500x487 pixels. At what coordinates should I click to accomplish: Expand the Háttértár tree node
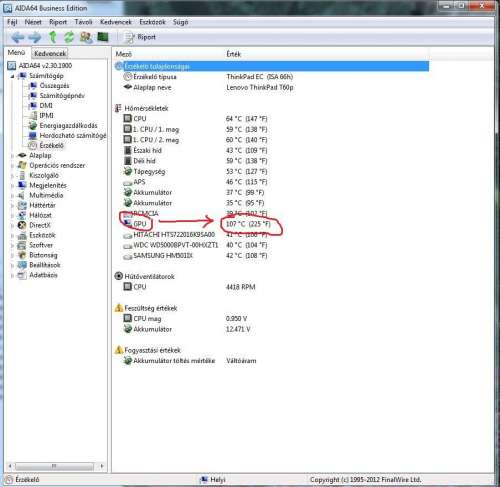[12, 206]
